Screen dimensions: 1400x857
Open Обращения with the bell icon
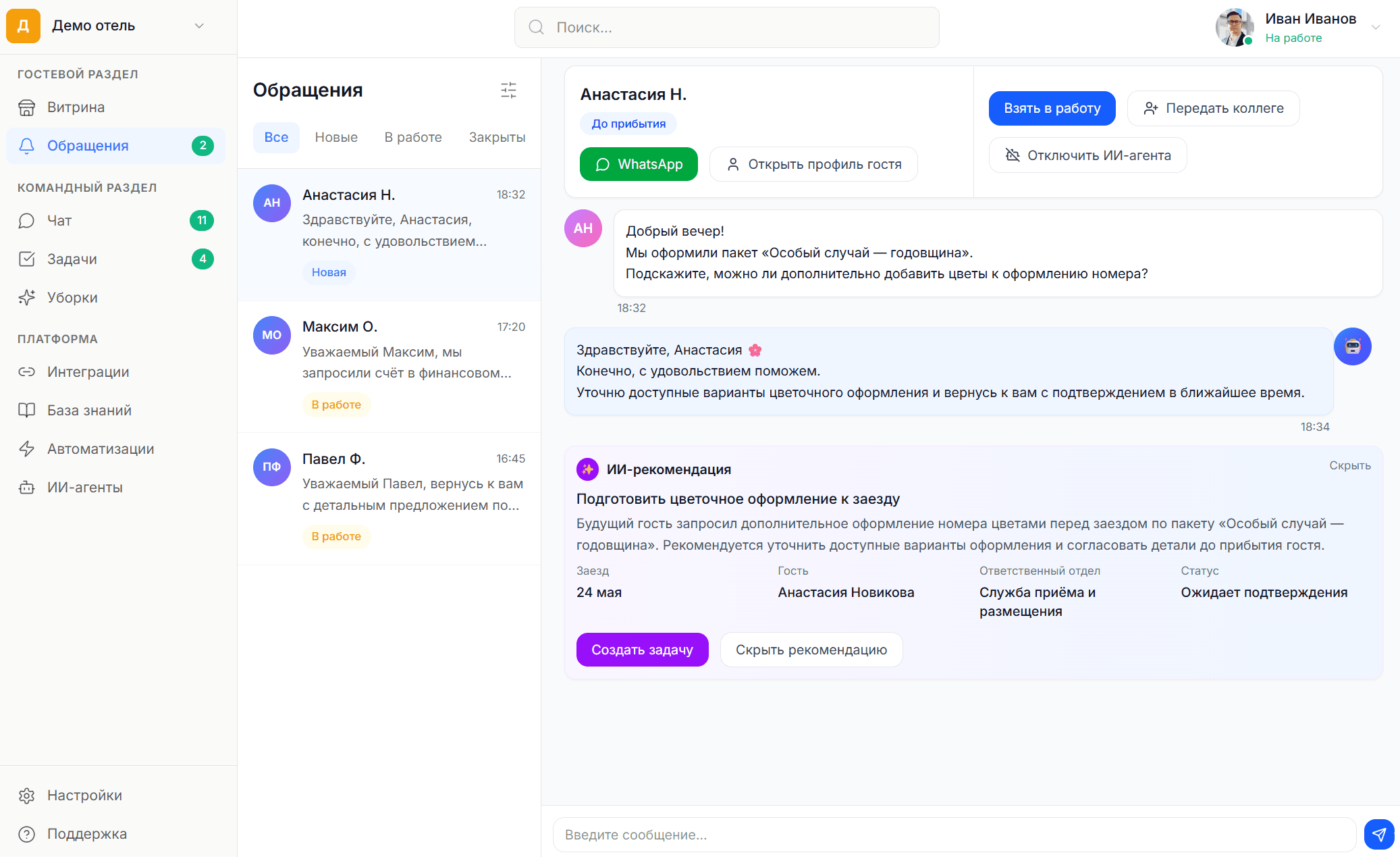pyautogui.click(x=115, y=146)
